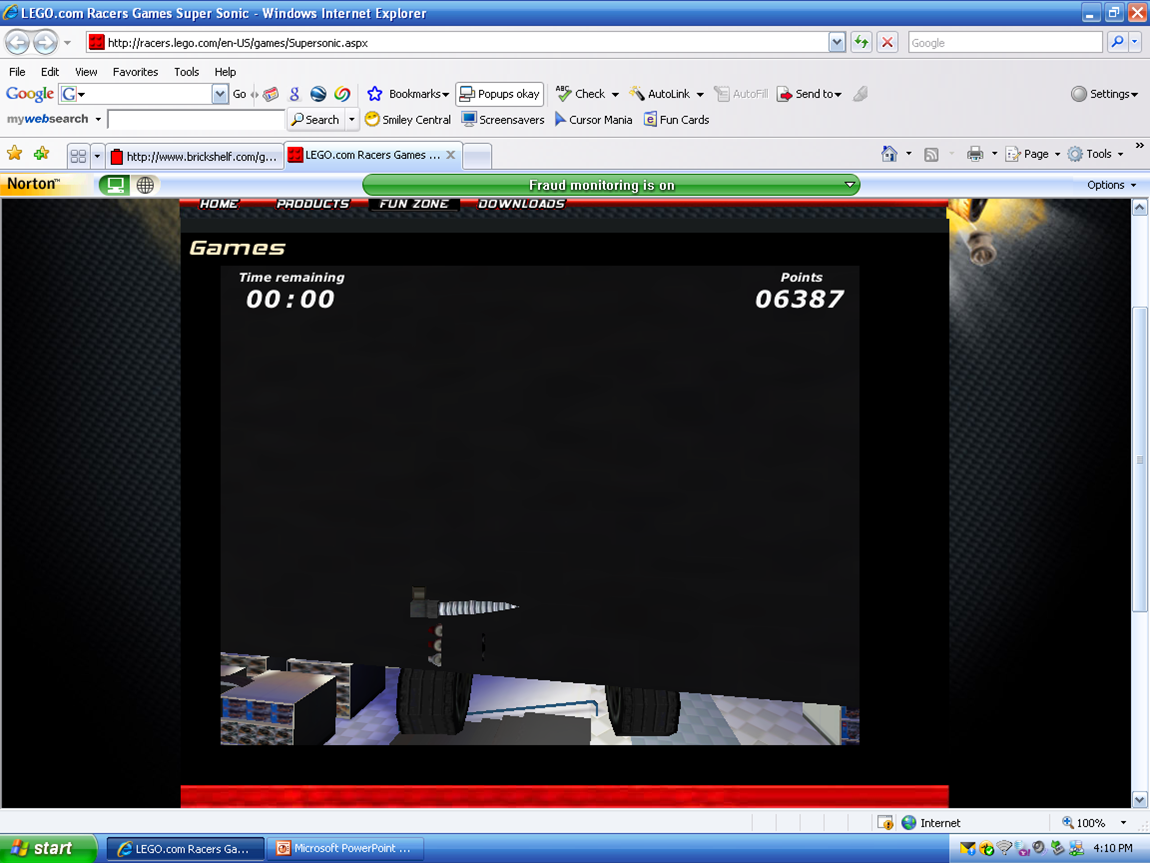Click the FUN ZONE navigation link
This screenshot has width=1150, height=863.
pyautogui.click(x=414, y=203)
